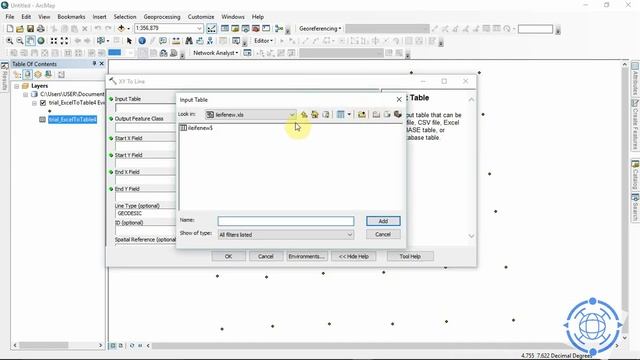Open the Catalog window toolbar icon

(x=235, y=29)
